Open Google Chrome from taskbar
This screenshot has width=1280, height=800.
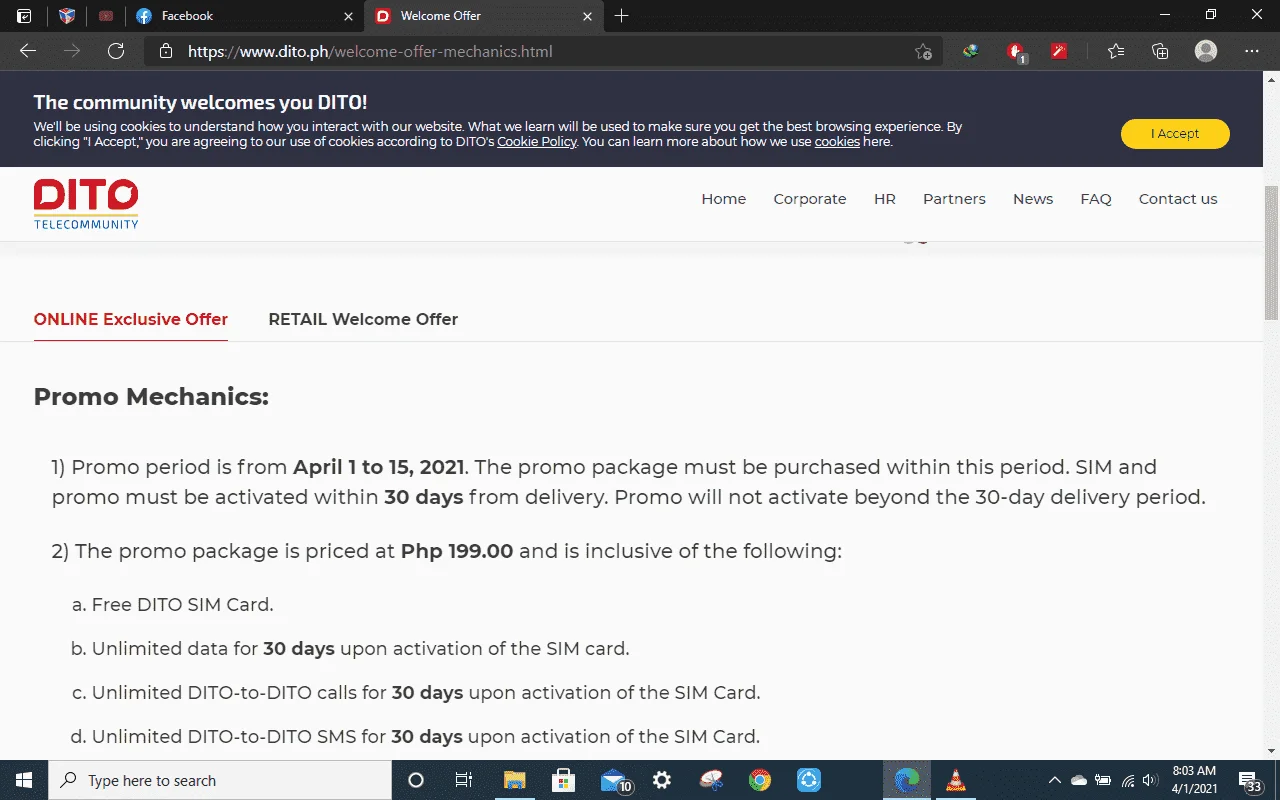click(760, 780)
